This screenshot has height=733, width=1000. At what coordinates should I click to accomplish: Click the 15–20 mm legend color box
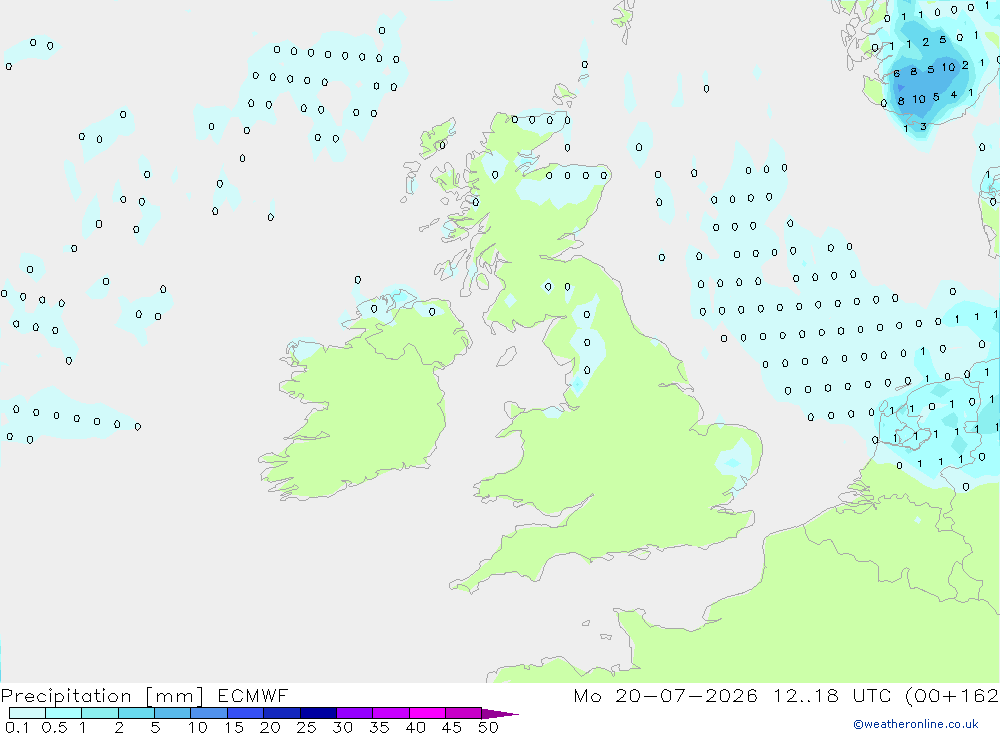[x=245, y=713]
